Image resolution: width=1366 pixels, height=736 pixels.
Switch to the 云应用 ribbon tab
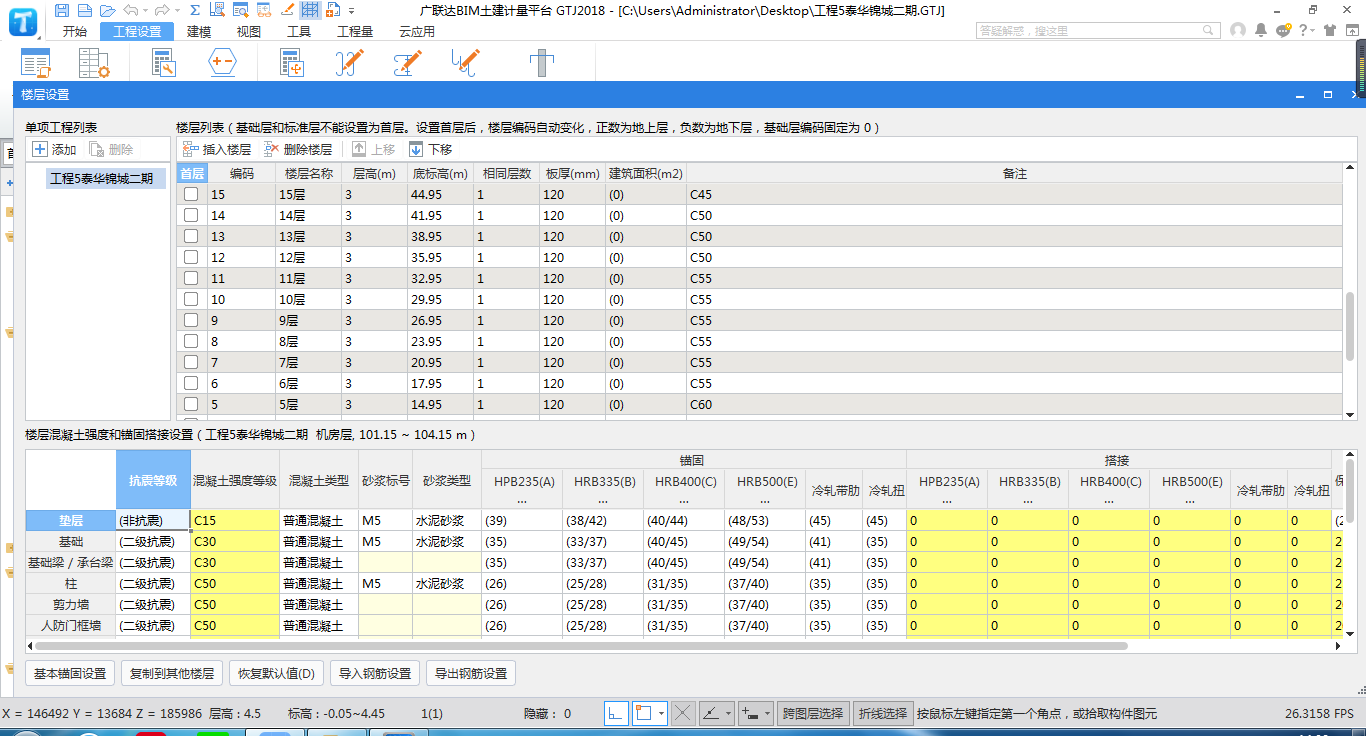(x=416, y=31)
